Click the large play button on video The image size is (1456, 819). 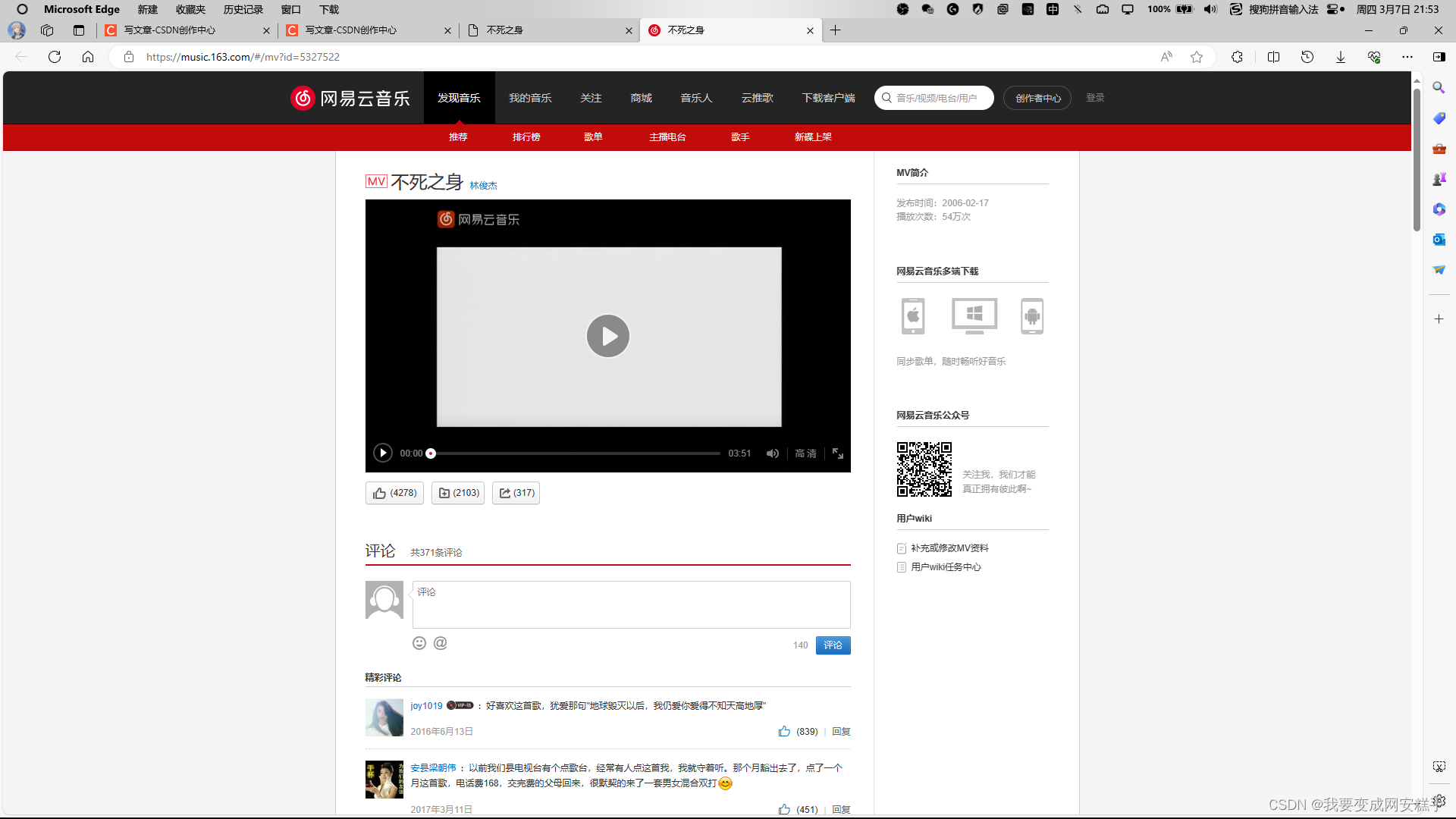click(x=607, y=336)
